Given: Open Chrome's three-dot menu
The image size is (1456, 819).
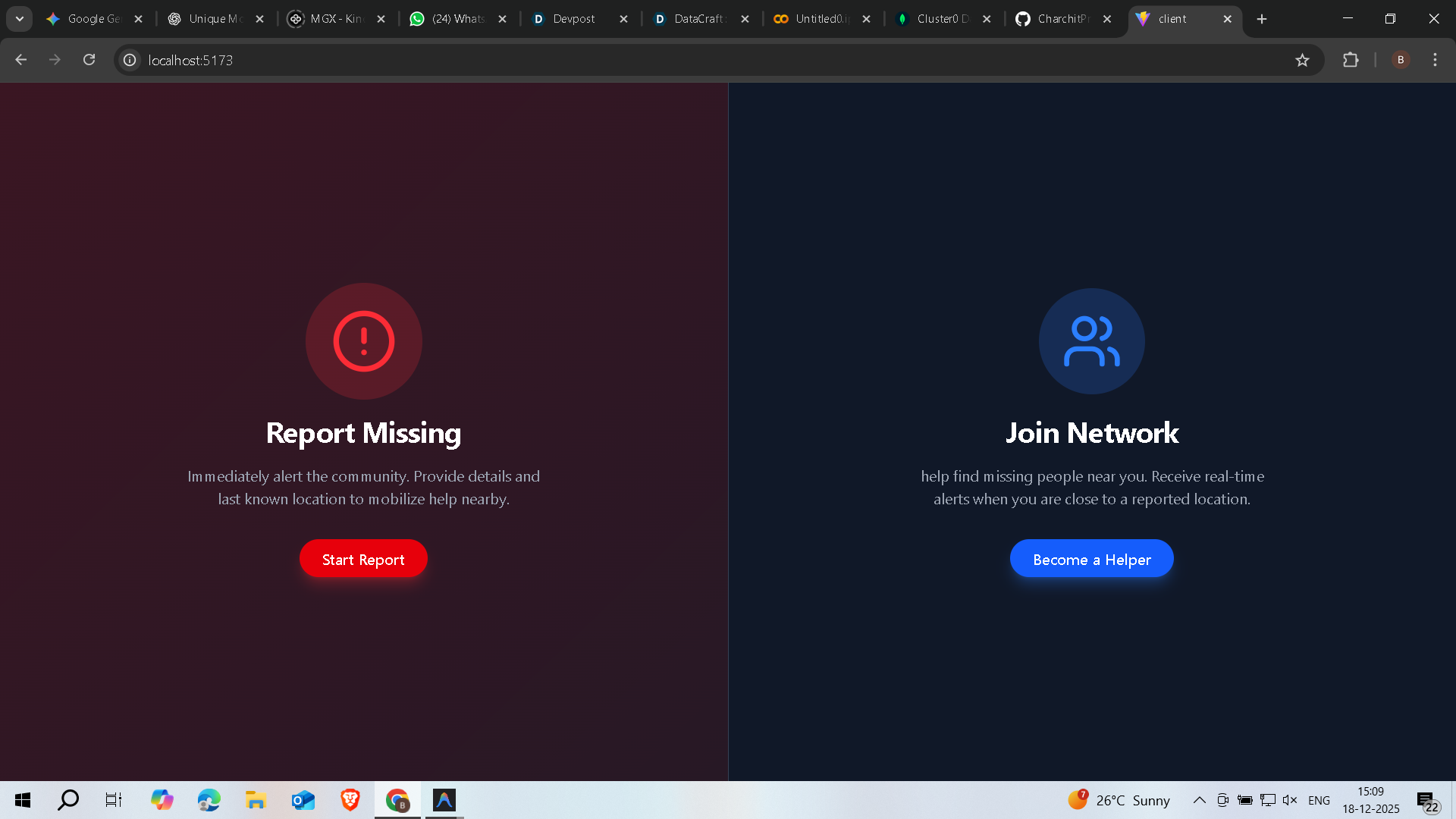Looking at the screenshot, I should [x=1435, y=60].
